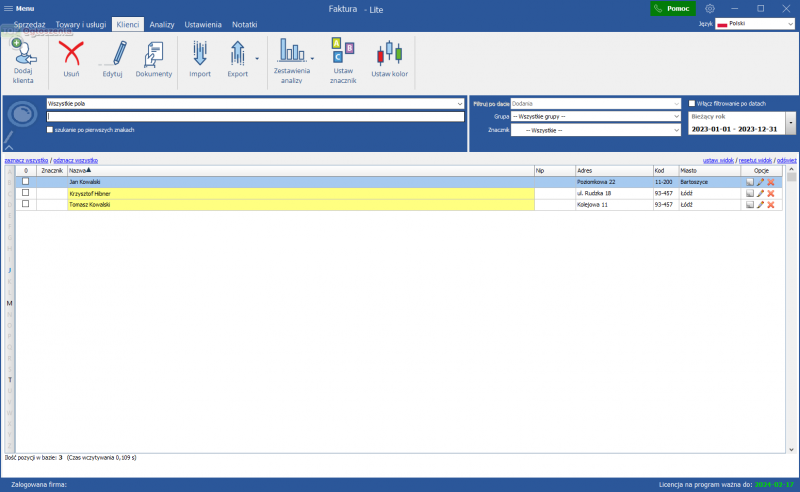Click the Import icon
The image size is (800, 492).
[200, 54]
